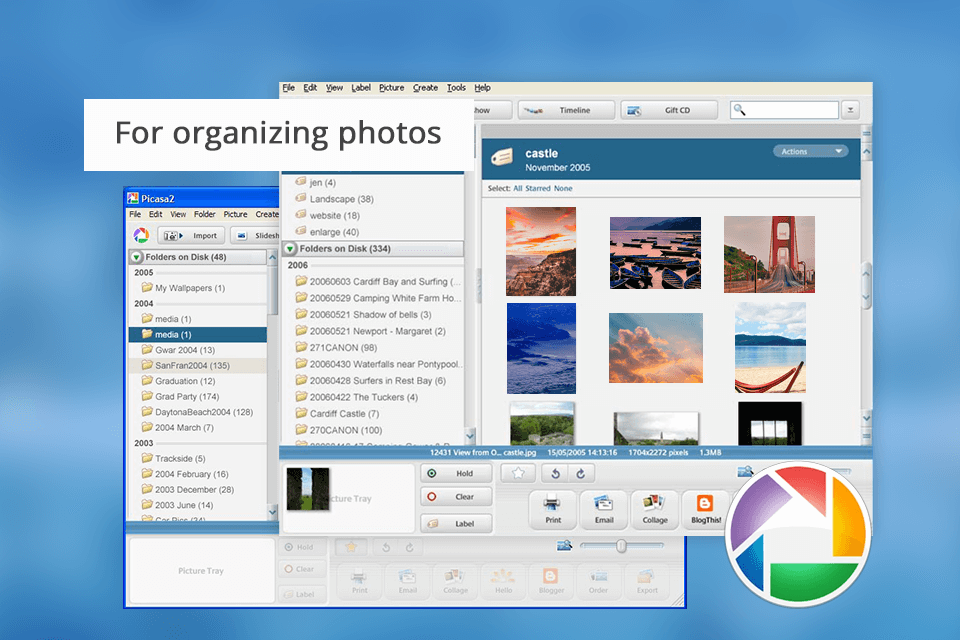Click the Picasa logo icon in Picasa2 toolbar

[141, 235]
